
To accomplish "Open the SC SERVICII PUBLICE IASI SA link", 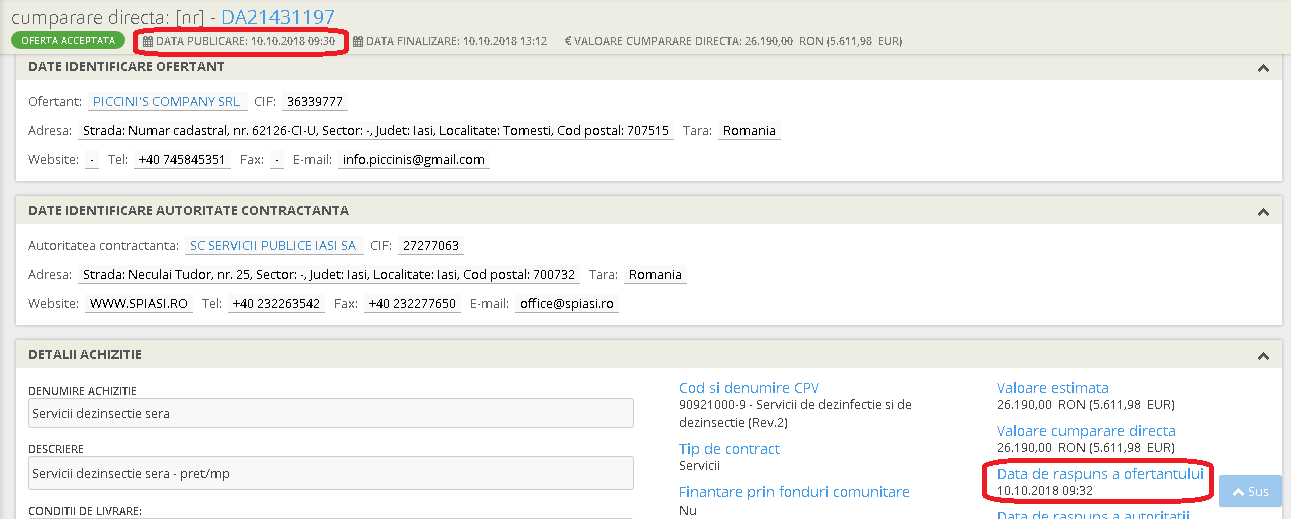I will point(273,246).
